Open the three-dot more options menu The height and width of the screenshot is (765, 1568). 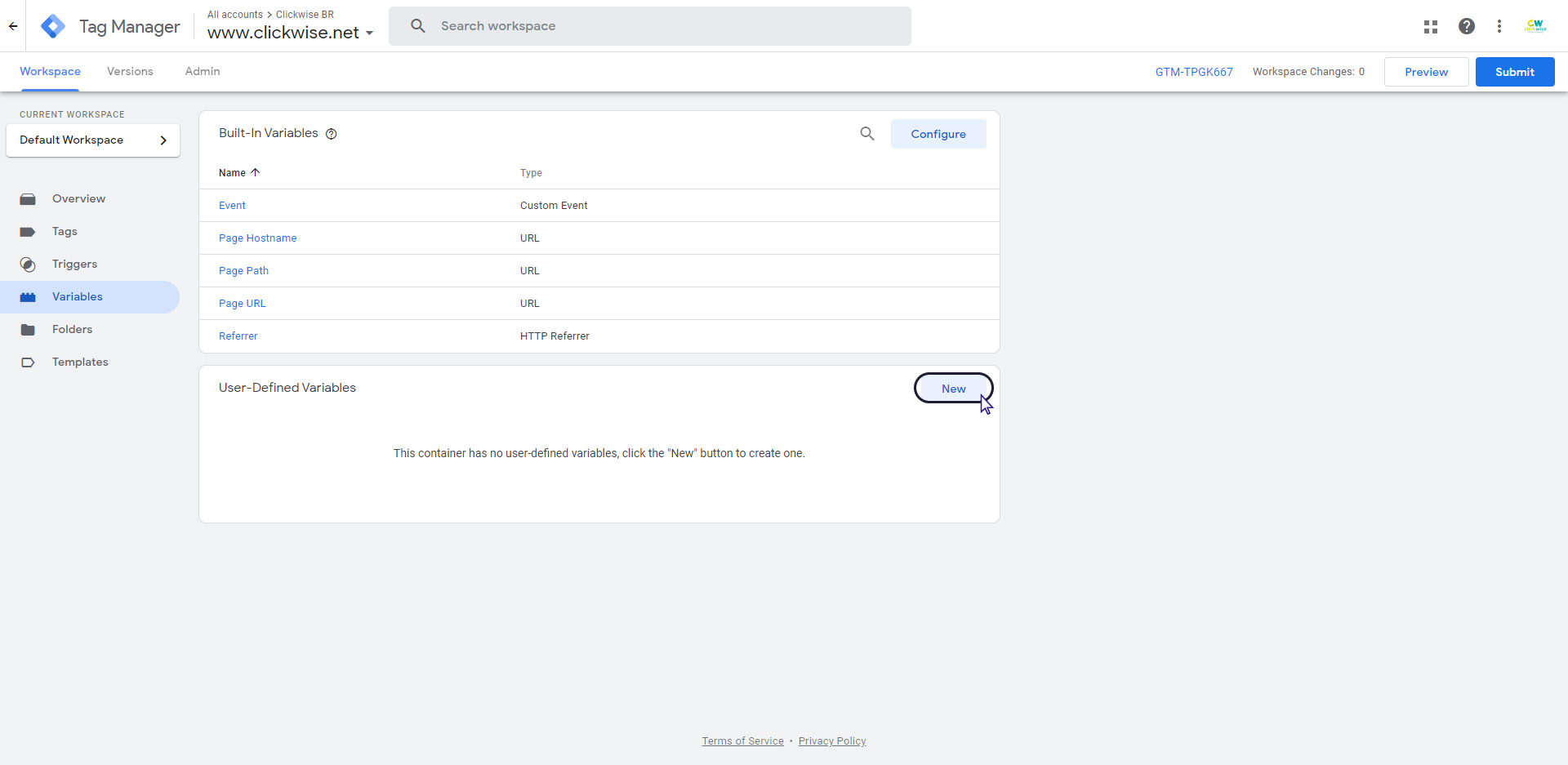(1499, 26)
